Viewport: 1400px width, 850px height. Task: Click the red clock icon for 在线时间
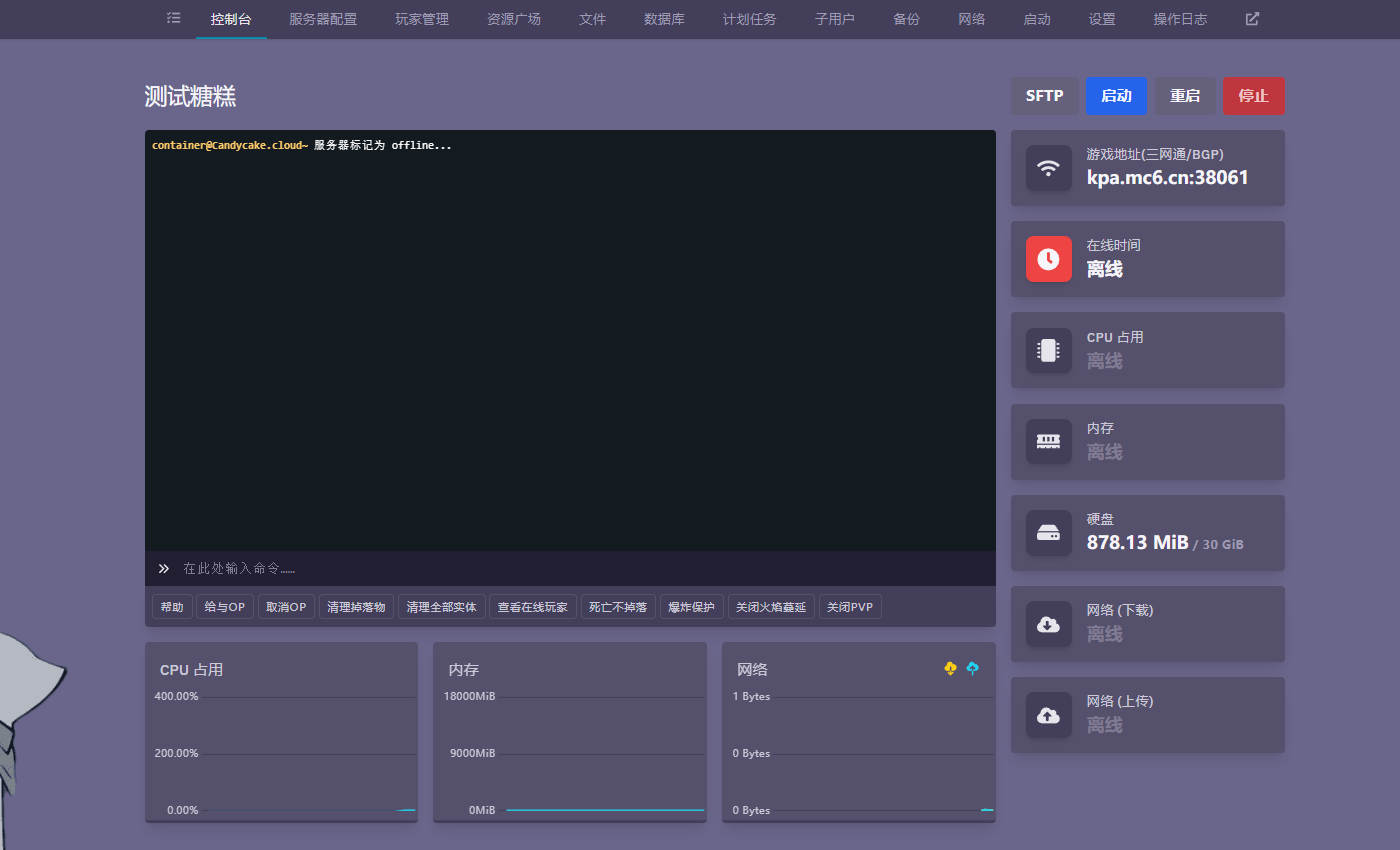pos(1048,259)
